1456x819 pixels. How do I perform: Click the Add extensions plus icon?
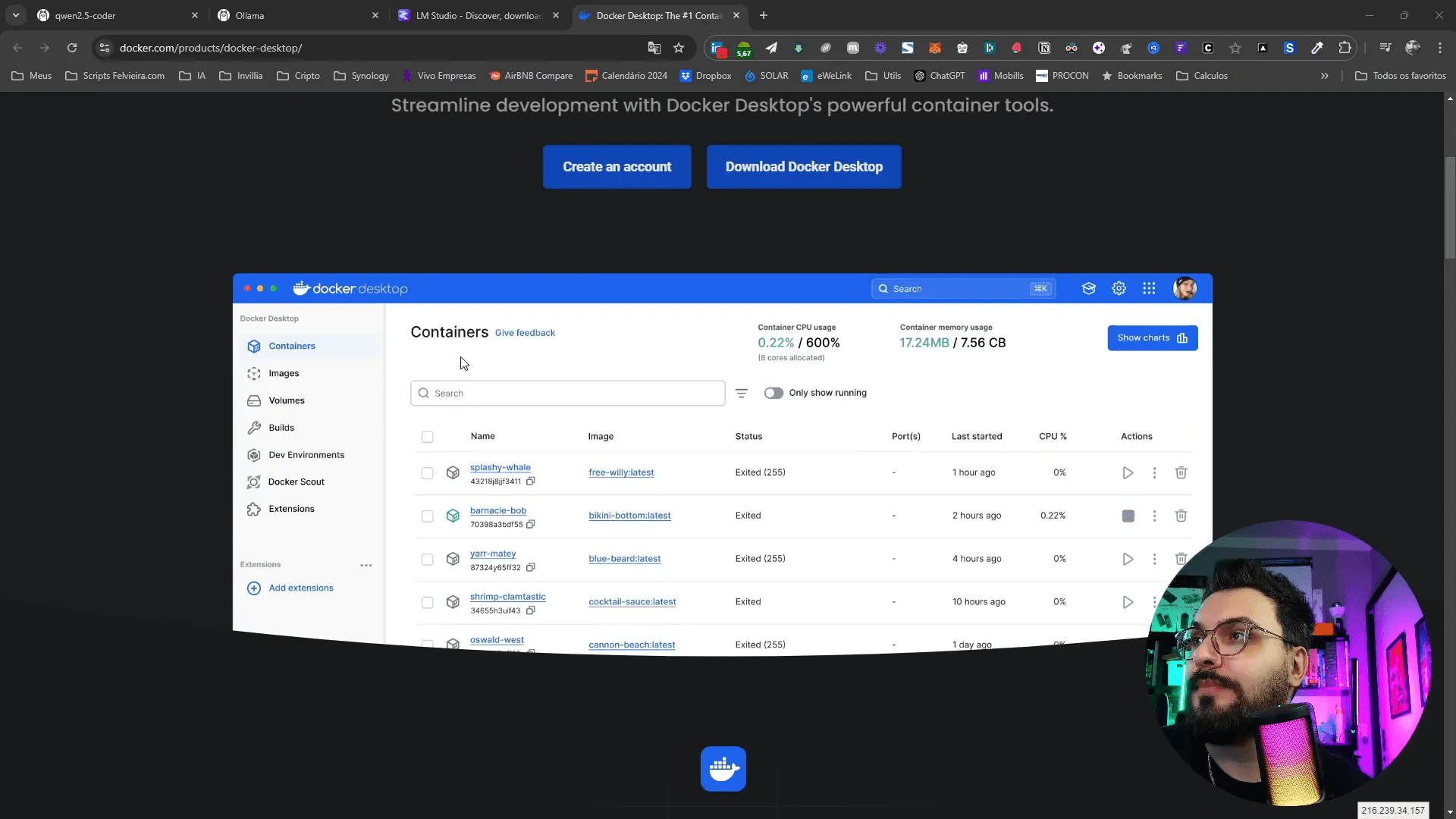click(x=254, y=588)
